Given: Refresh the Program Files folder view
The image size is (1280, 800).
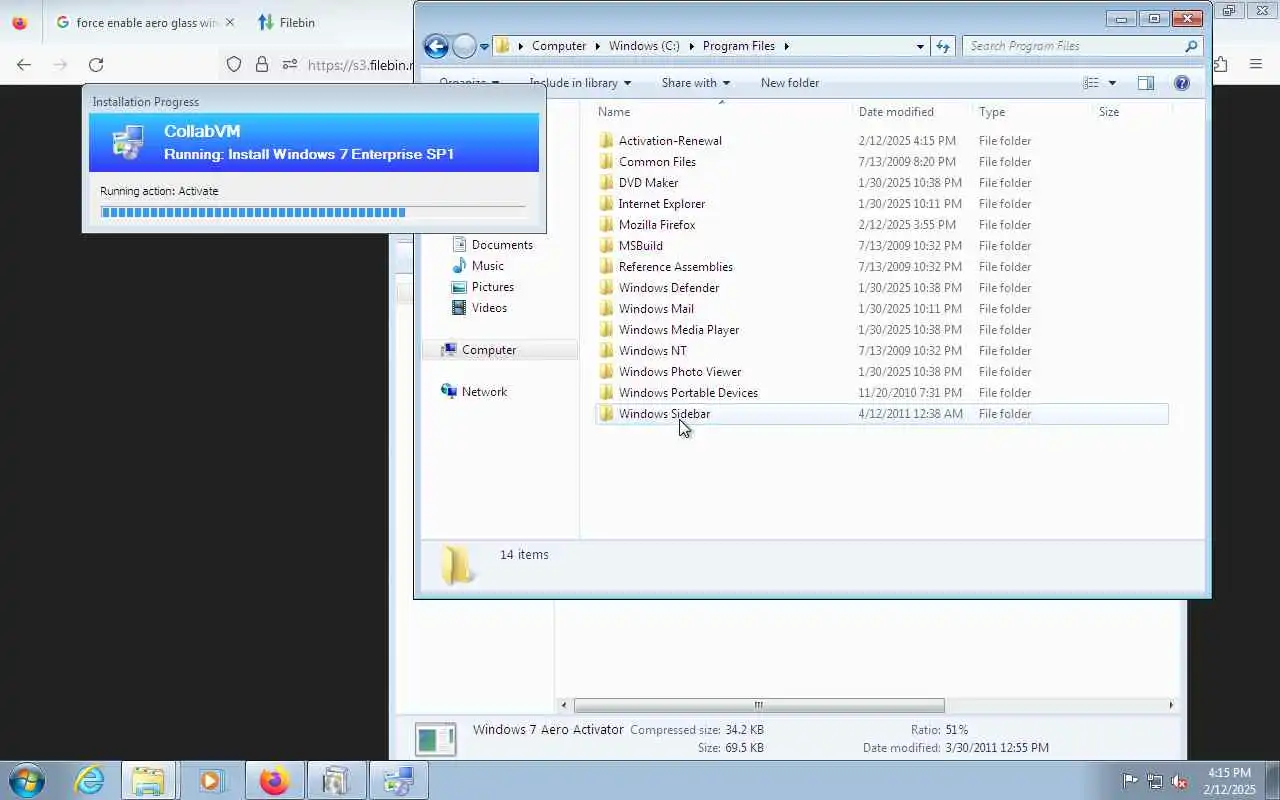Looking at the screenshot, I should (943, 46).
